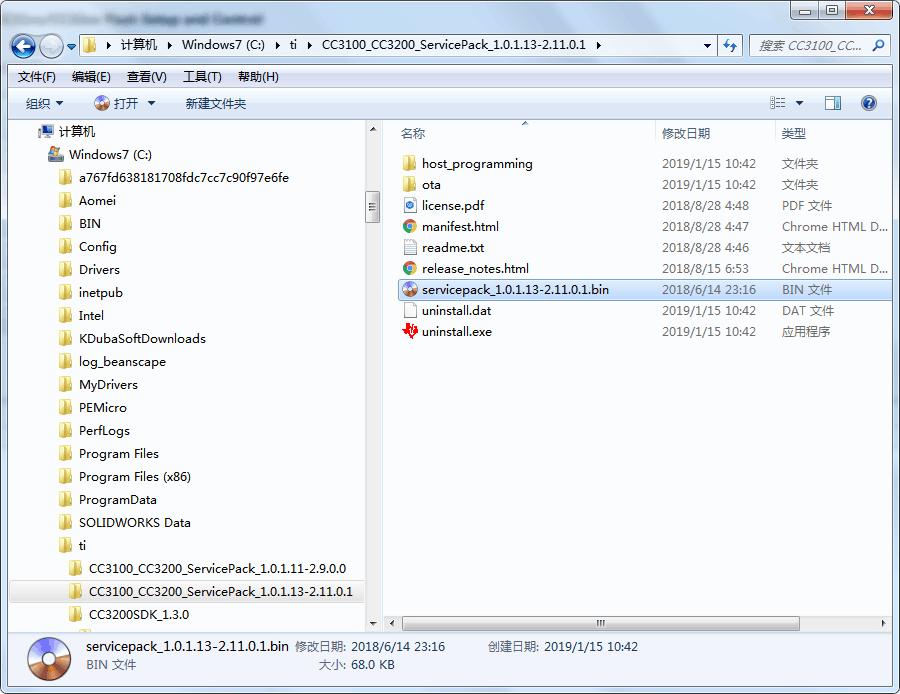Open the view options dropdown arrow
The width and height of the screenshot is (900, 694).
[800, 103]
